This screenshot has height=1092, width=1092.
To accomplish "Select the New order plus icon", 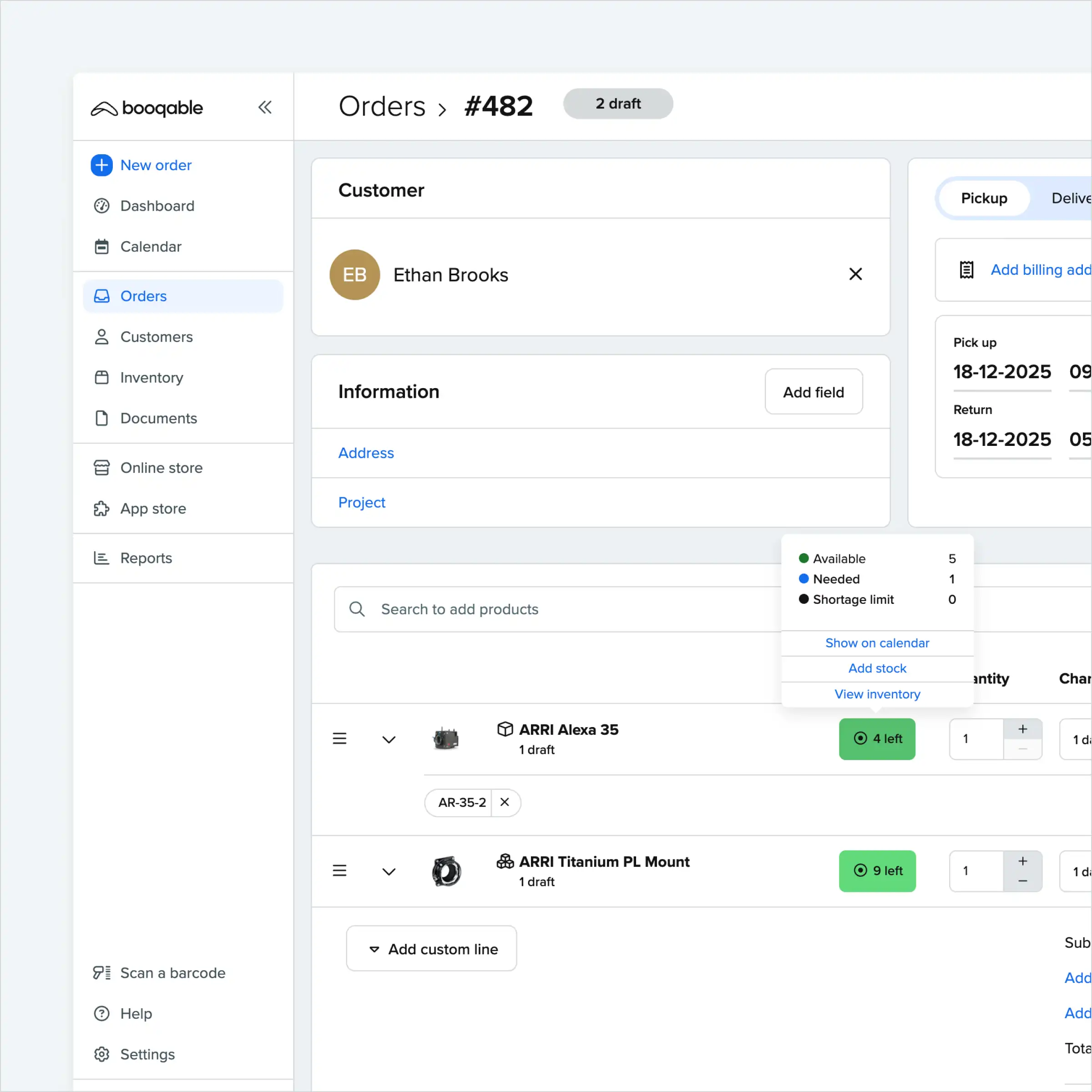I will point(102,165).
